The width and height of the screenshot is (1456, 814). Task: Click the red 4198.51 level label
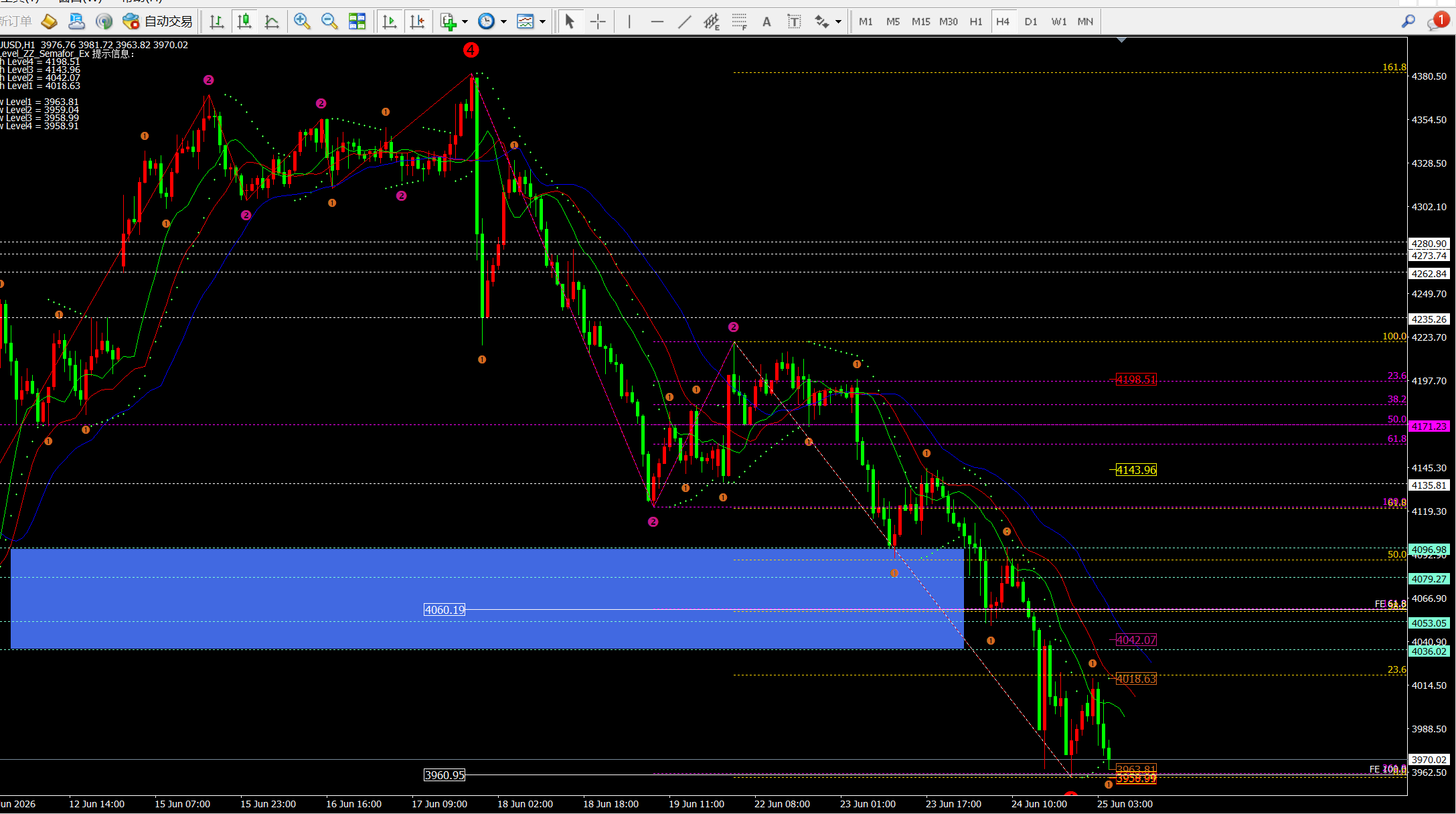(x=1136, y=380)
